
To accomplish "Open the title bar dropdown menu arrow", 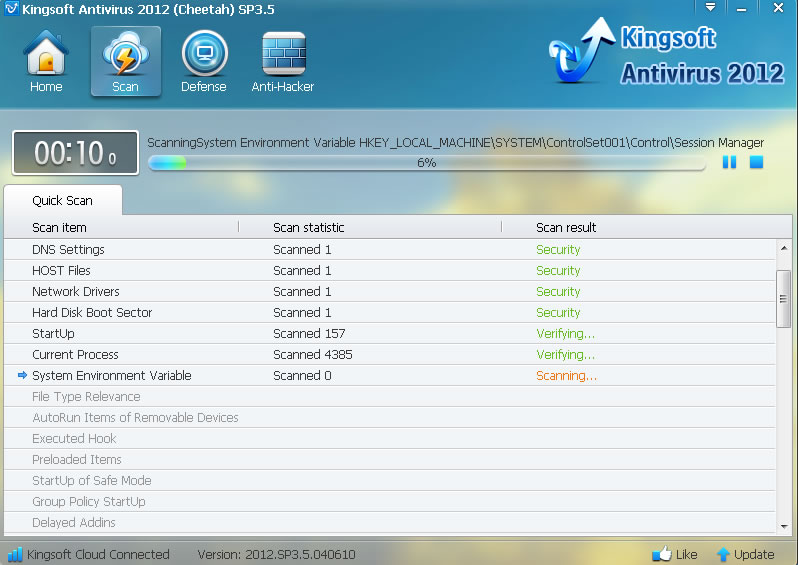I will point(710,7).
